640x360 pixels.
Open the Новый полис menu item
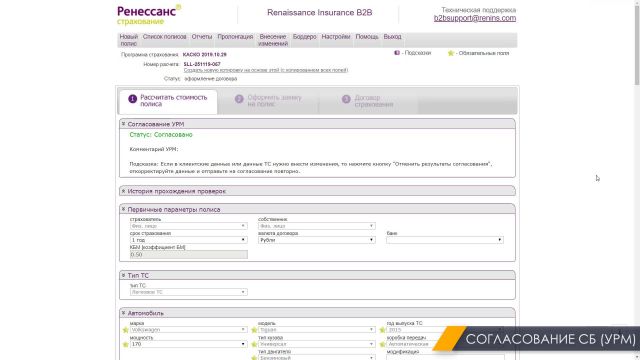click(x=129, y=40)
